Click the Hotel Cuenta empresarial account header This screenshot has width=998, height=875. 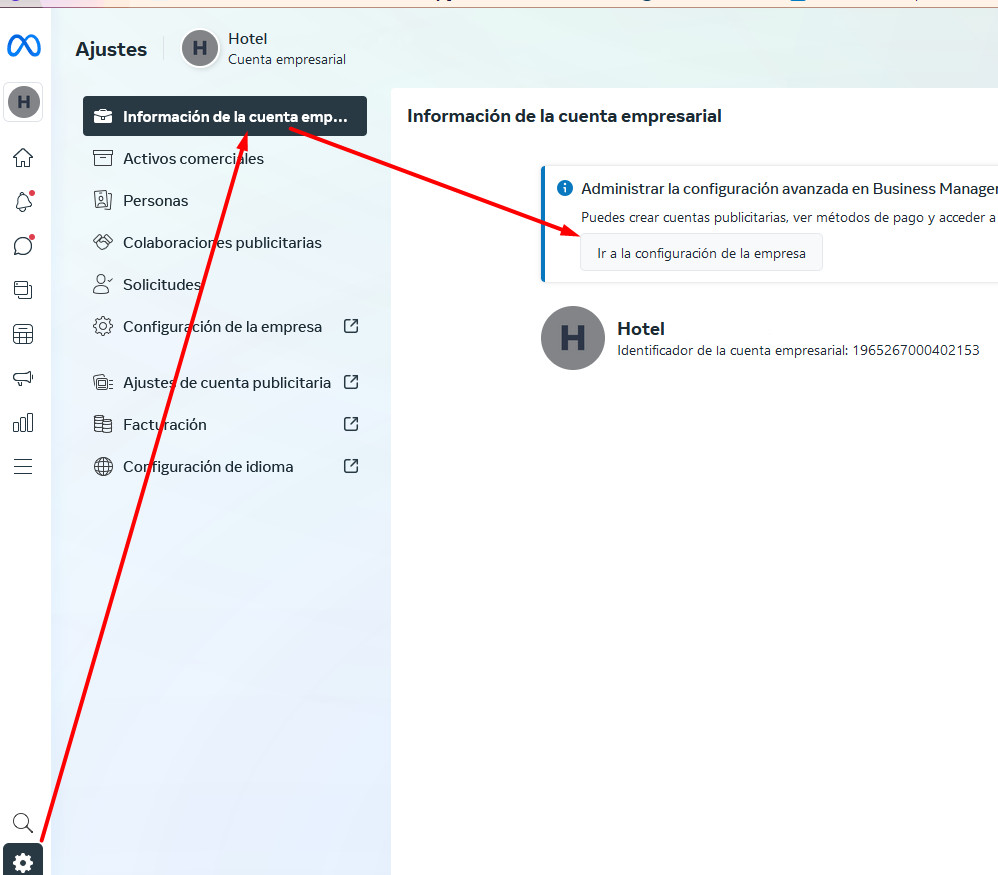point(264,49)
